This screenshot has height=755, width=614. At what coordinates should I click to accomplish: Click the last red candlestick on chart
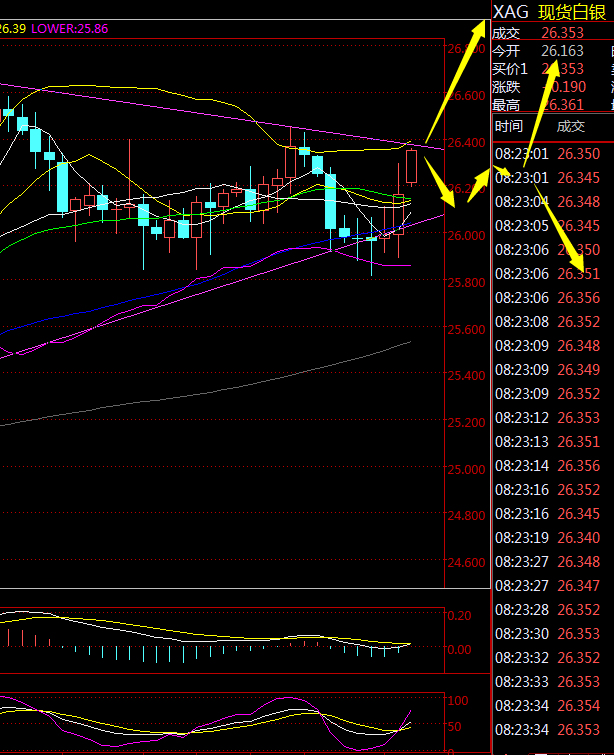(x=411, y=166)
